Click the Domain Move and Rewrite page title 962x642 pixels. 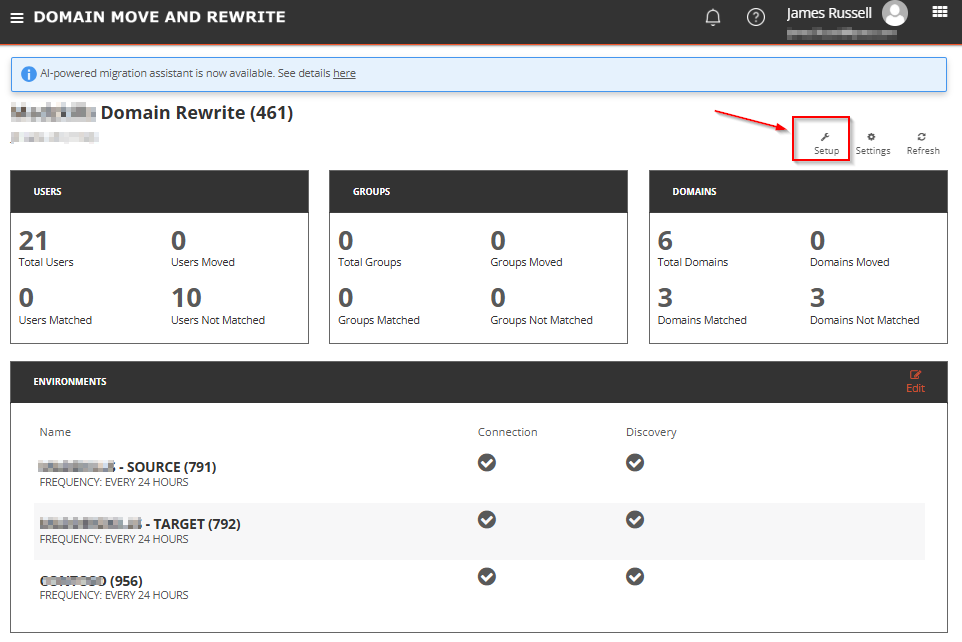[160, 17]
